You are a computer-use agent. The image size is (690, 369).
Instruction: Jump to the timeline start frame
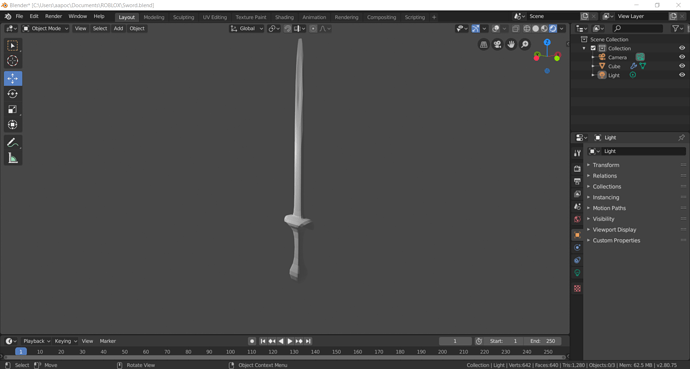tap(263, 341)
